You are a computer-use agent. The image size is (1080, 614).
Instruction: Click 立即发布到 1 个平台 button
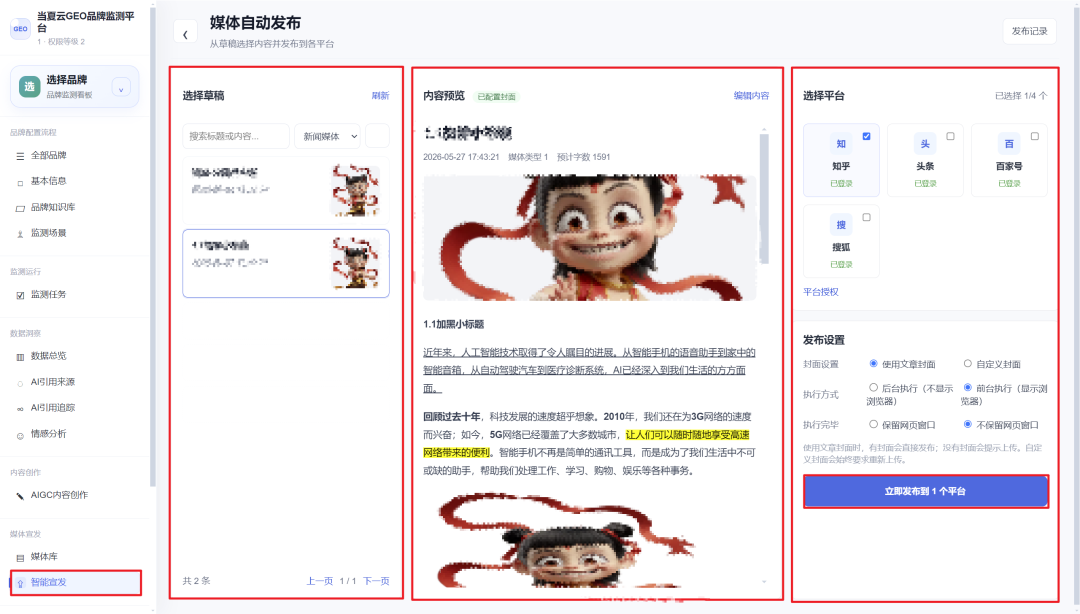926,491
